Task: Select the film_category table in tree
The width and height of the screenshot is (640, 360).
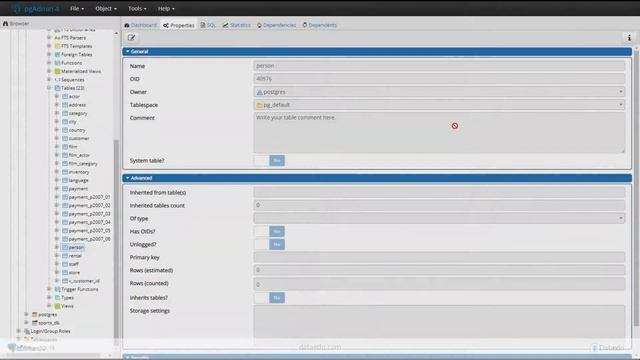Action: pyautogui.click(x=83, y=163)
